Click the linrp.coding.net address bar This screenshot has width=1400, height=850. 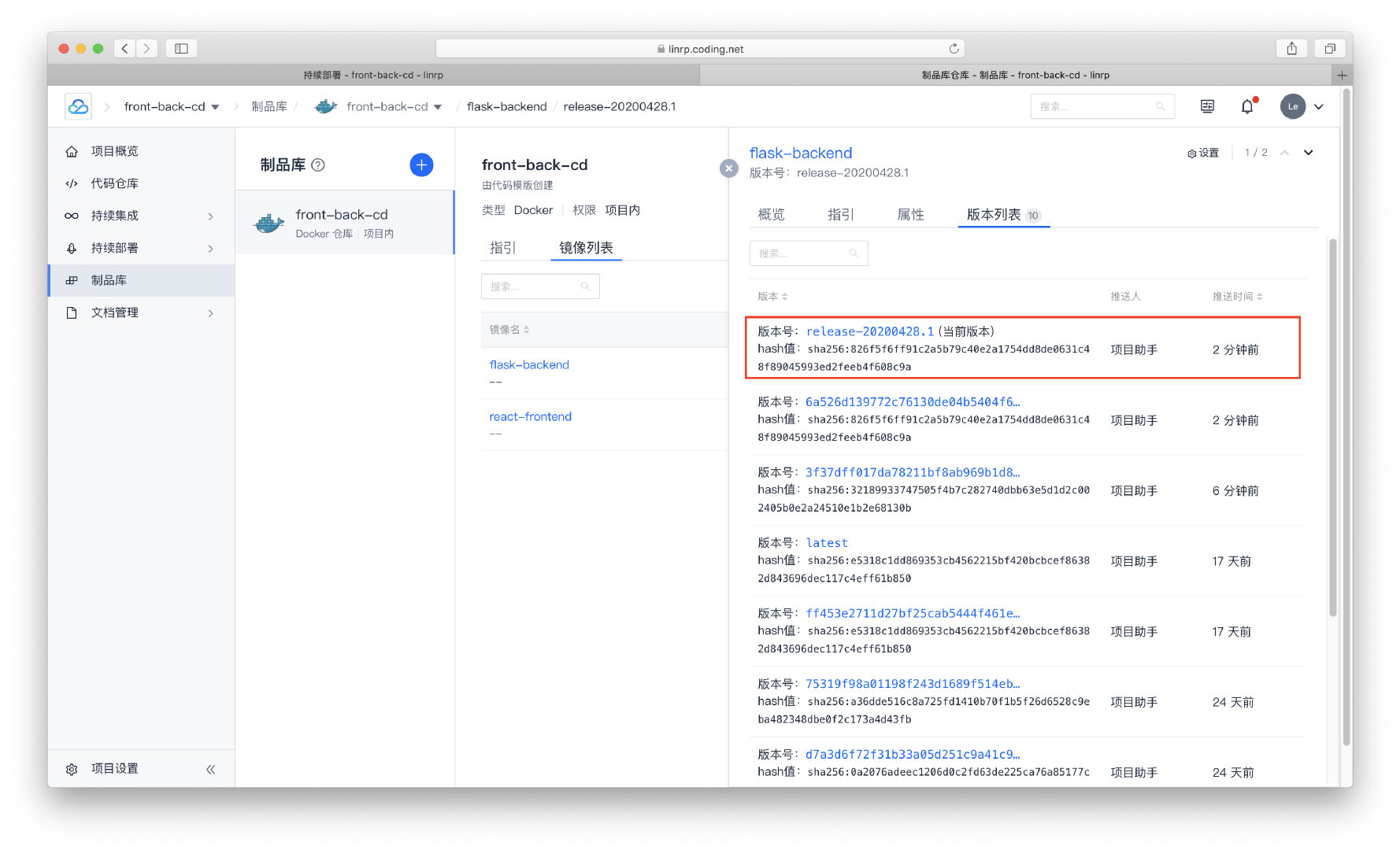(700, 49)
